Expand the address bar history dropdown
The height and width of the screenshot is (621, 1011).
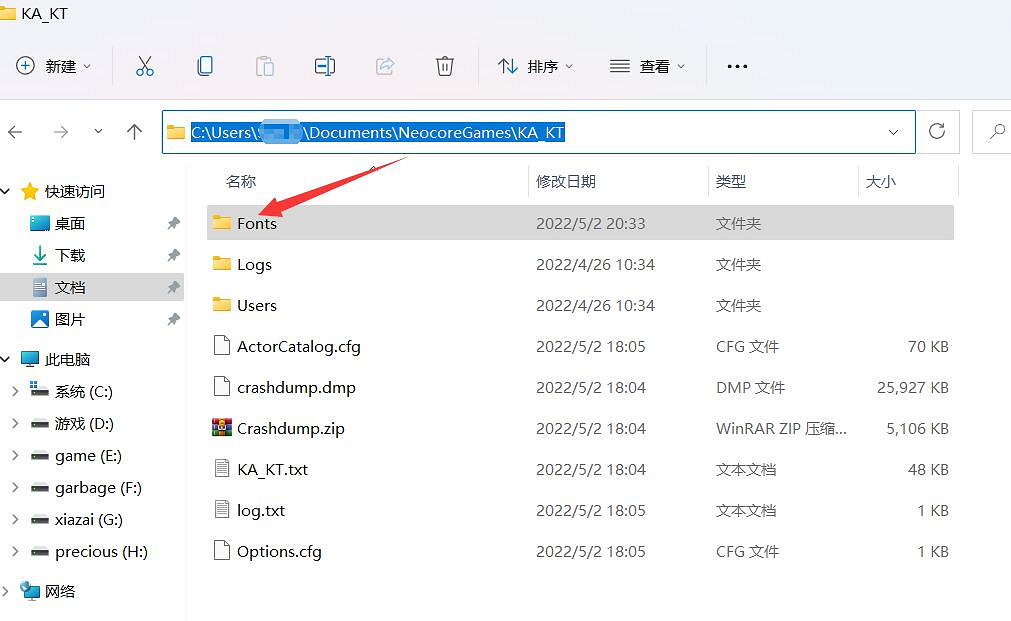pos(893,132)
